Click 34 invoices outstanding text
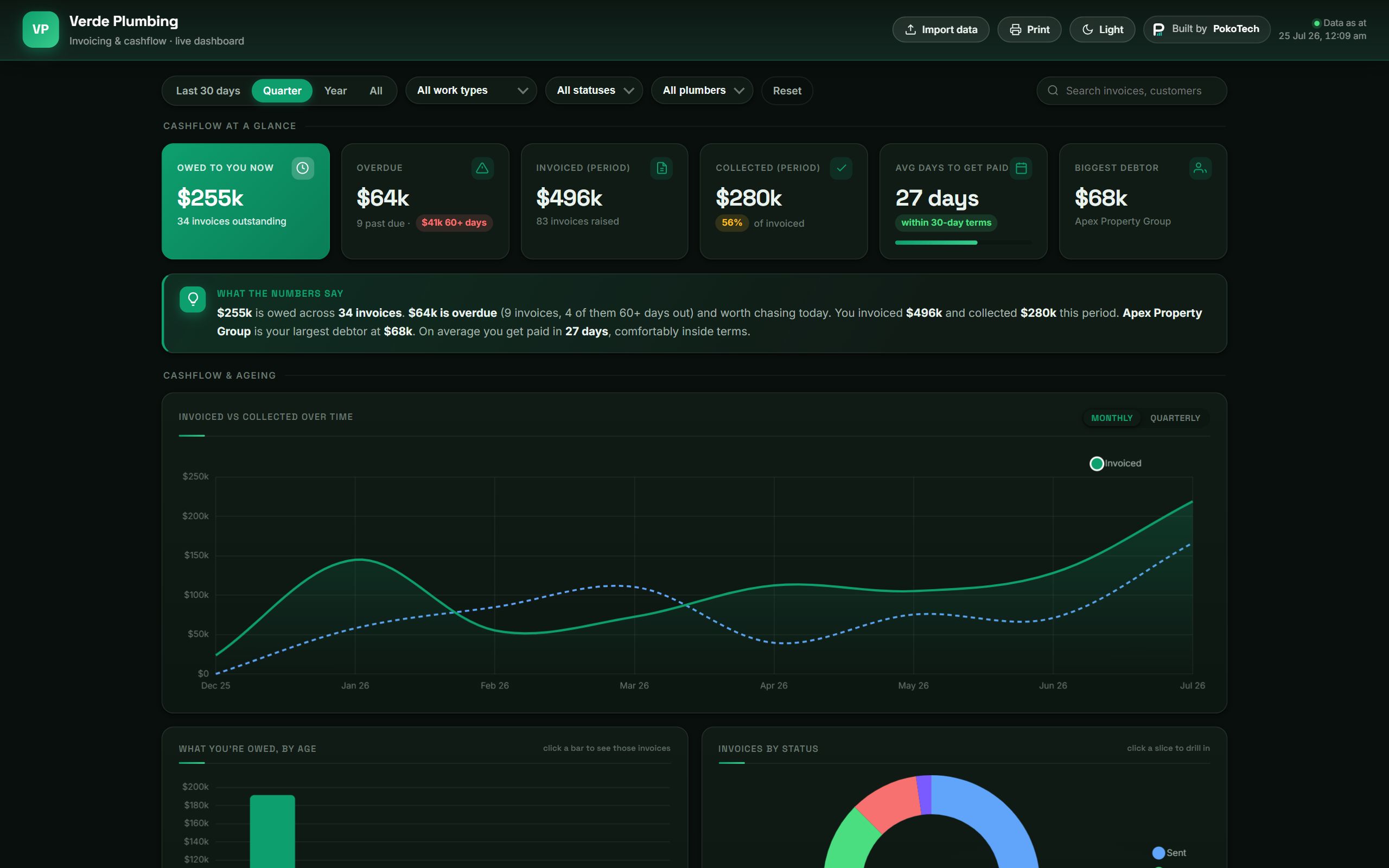 click(231, 221)
